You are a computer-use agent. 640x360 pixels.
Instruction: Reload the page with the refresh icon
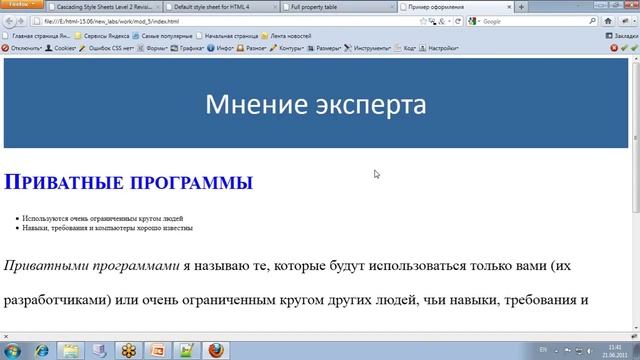(458, 21)
